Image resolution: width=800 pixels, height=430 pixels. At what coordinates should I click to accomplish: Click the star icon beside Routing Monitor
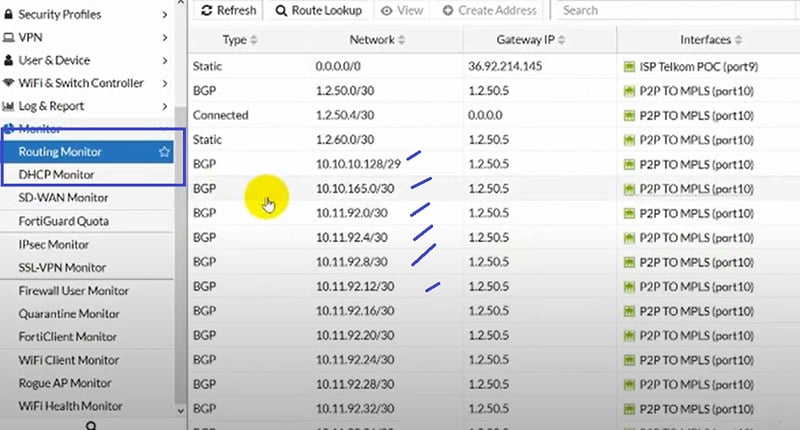pos(165,152)
